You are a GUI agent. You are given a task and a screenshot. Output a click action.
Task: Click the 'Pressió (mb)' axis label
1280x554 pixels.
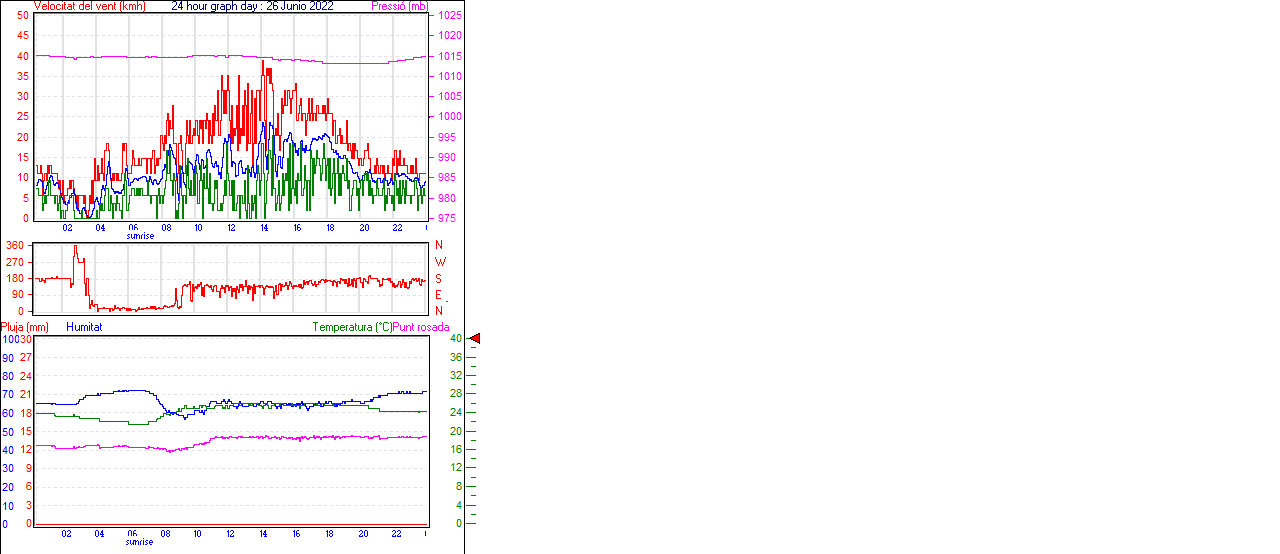398,6
